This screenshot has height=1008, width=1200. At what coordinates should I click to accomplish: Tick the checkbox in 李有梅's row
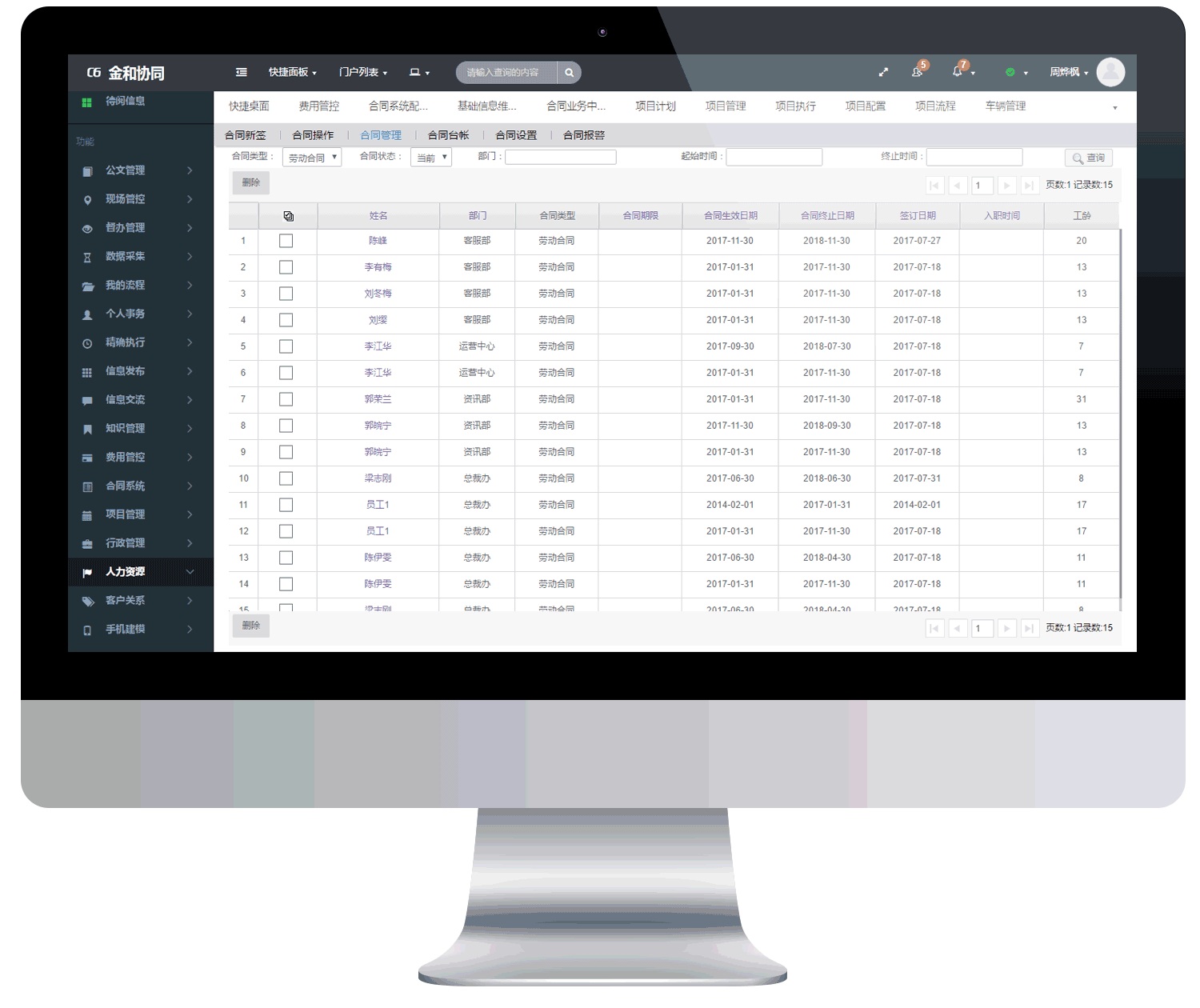click(286, 267)
